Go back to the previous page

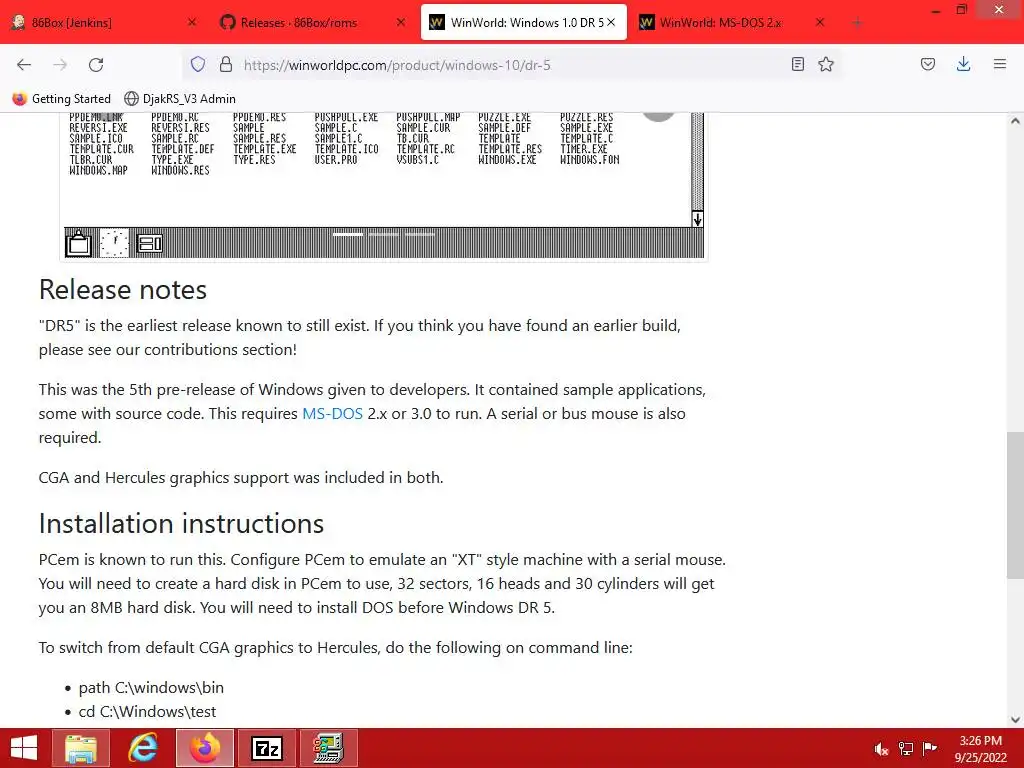tap(24, 65)
